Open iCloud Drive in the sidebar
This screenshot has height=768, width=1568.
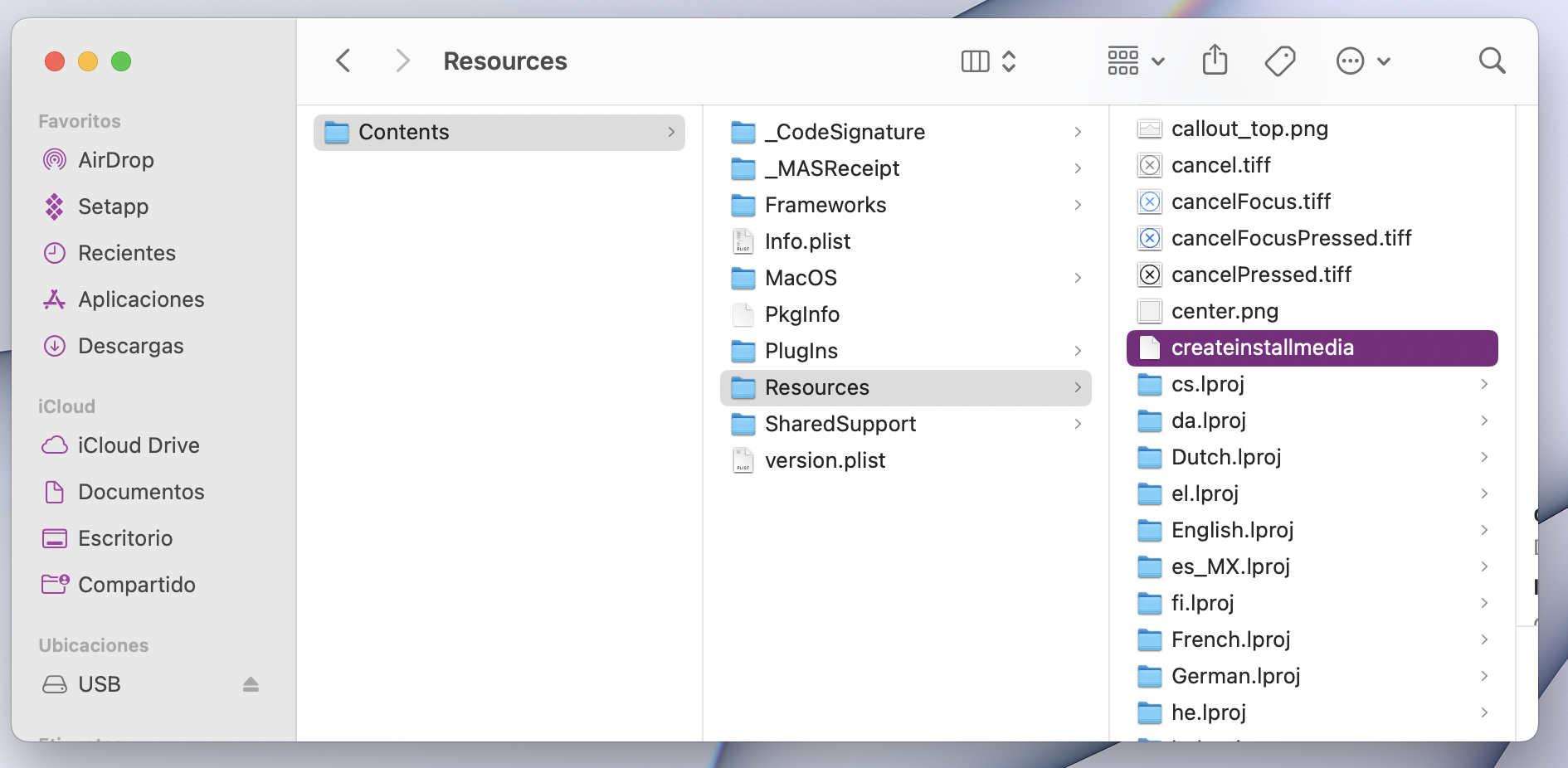(x=138, y=445)
